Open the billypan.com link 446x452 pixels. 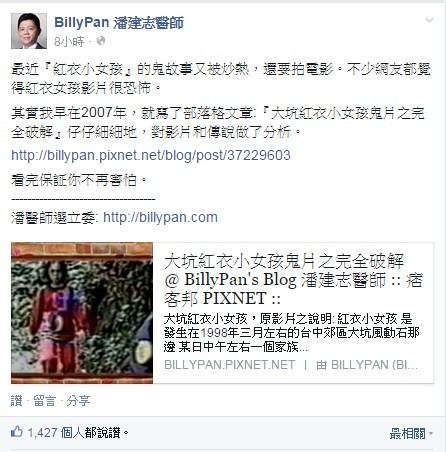(x=160, y=217)
